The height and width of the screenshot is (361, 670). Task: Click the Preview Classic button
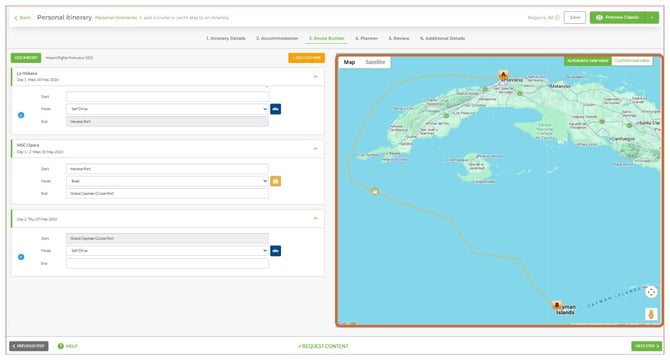(618, 18)
